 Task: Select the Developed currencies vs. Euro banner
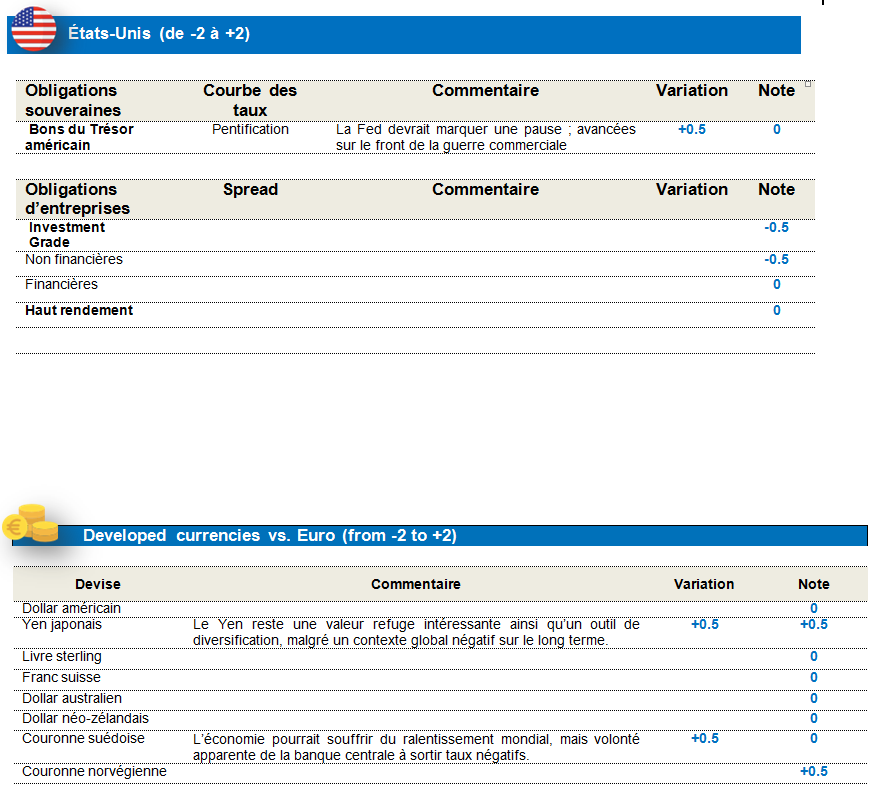470,536
